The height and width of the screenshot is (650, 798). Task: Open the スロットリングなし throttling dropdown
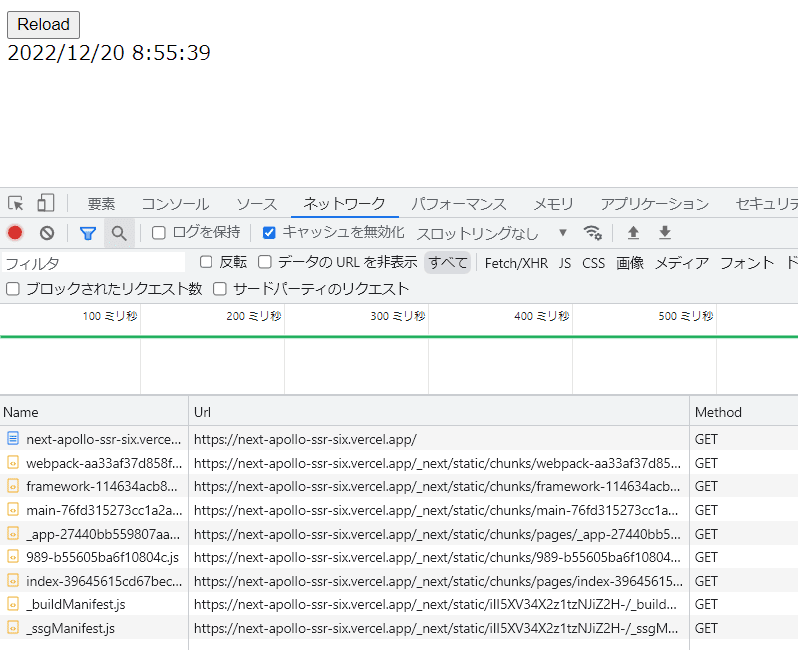tap(492, 233)
